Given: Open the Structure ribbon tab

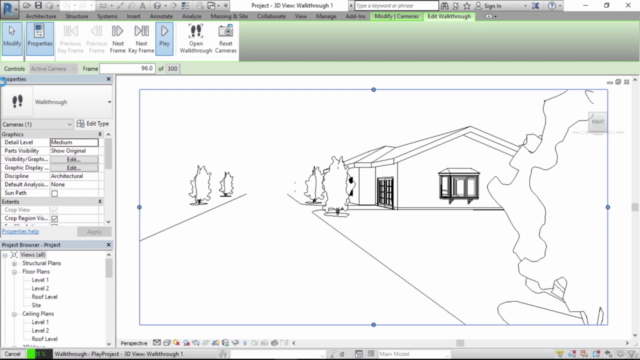Looking at the screenshot, I should (x=77, y=16).
